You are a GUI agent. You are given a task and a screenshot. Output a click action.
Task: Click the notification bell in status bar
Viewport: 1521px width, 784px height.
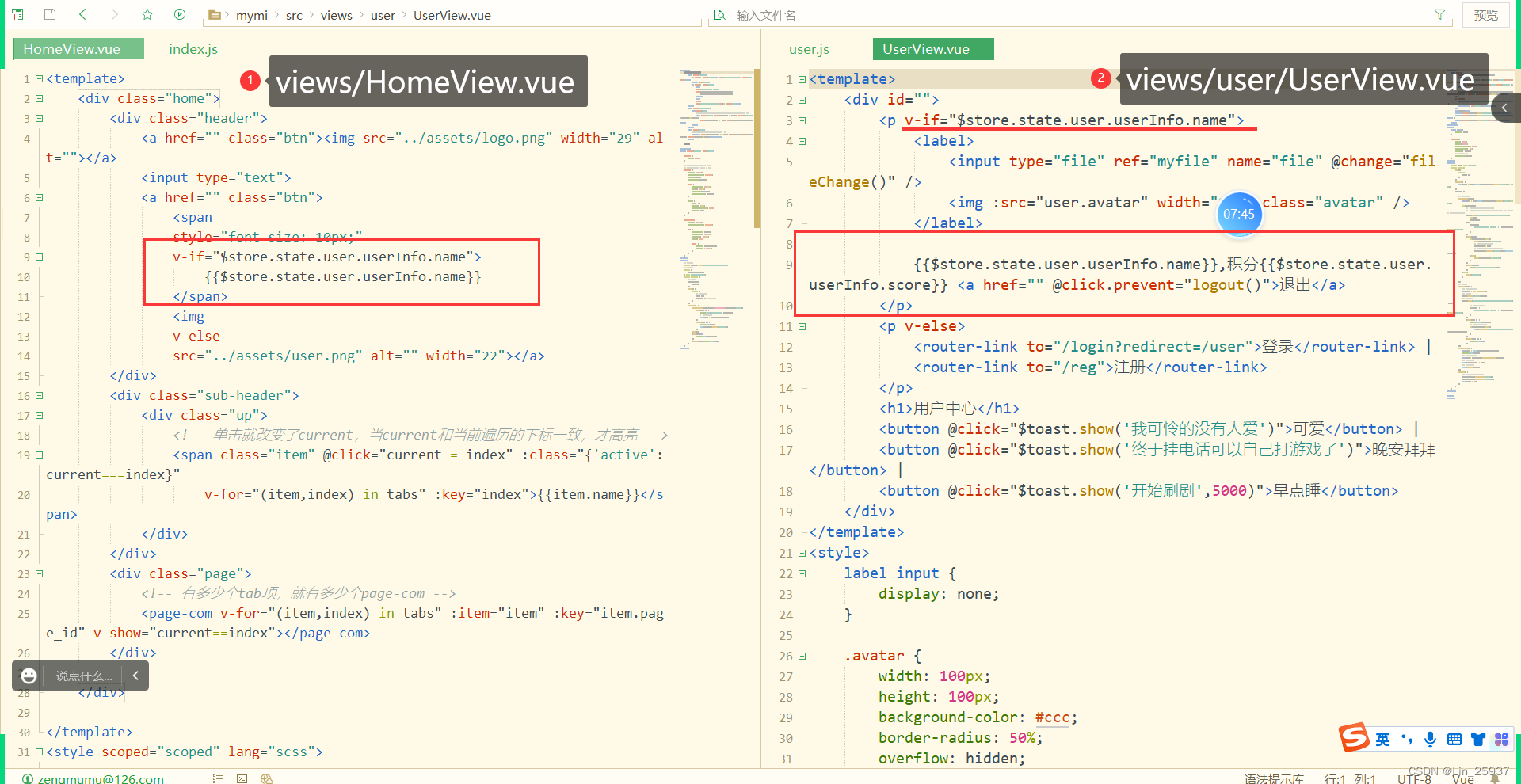pos(1495,779)
